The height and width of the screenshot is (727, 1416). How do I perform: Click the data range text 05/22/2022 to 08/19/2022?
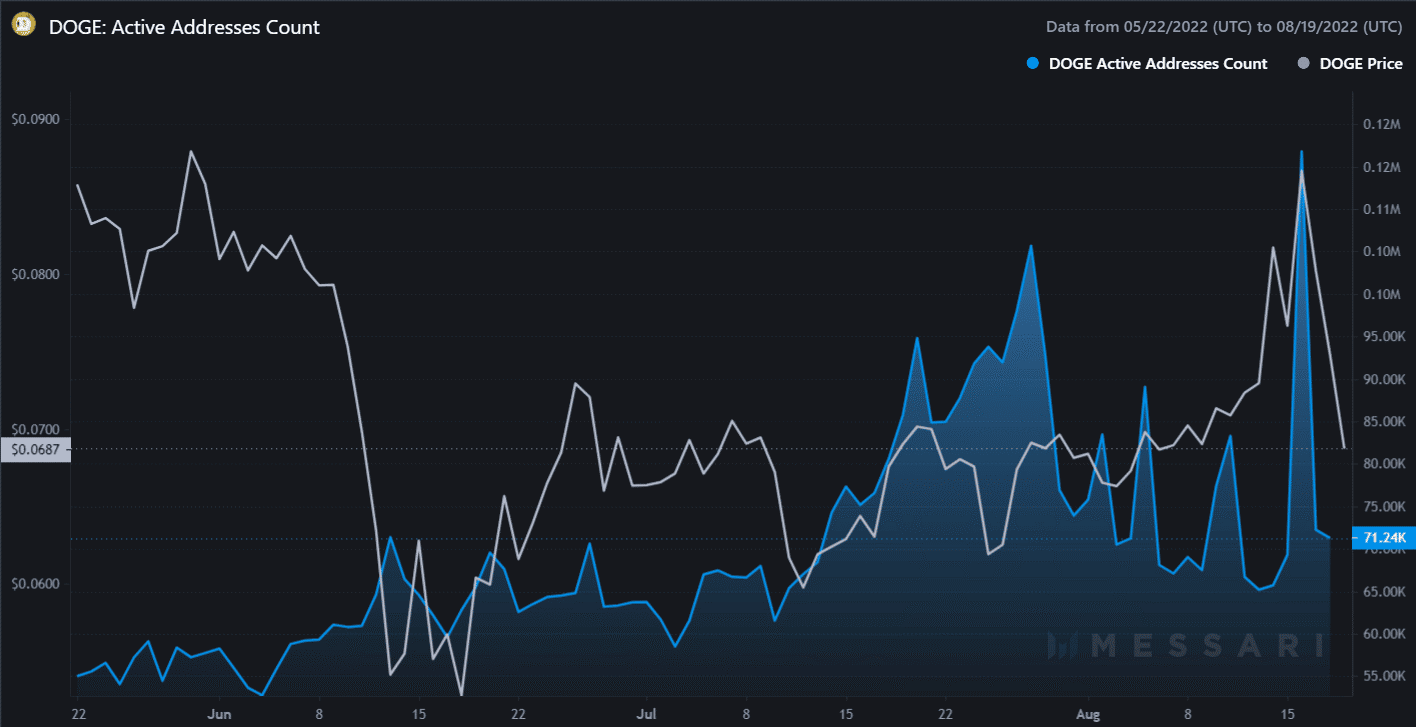[1225, 27]
